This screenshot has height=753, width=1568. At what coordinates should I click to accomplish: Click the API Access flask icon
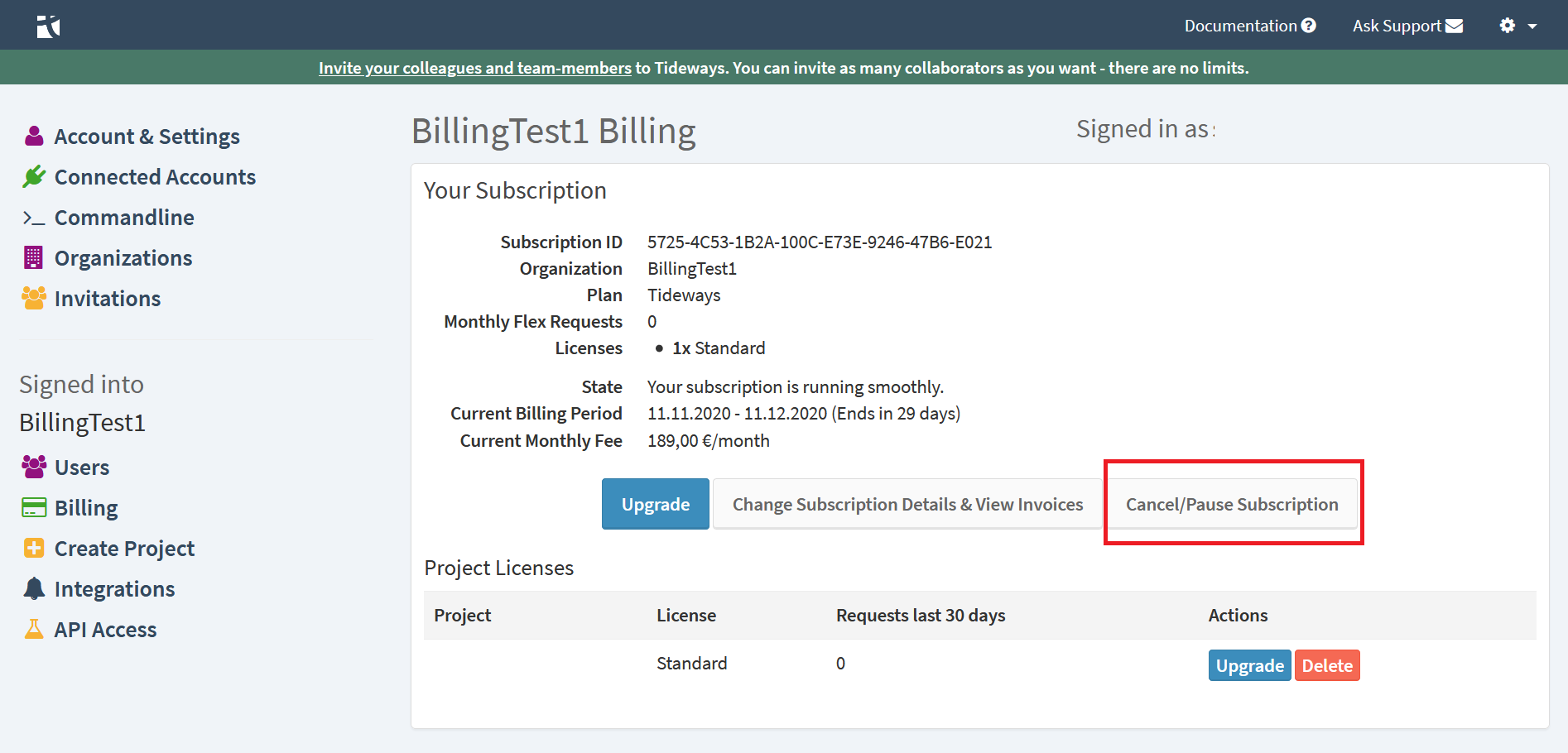(x=34, y=629)
